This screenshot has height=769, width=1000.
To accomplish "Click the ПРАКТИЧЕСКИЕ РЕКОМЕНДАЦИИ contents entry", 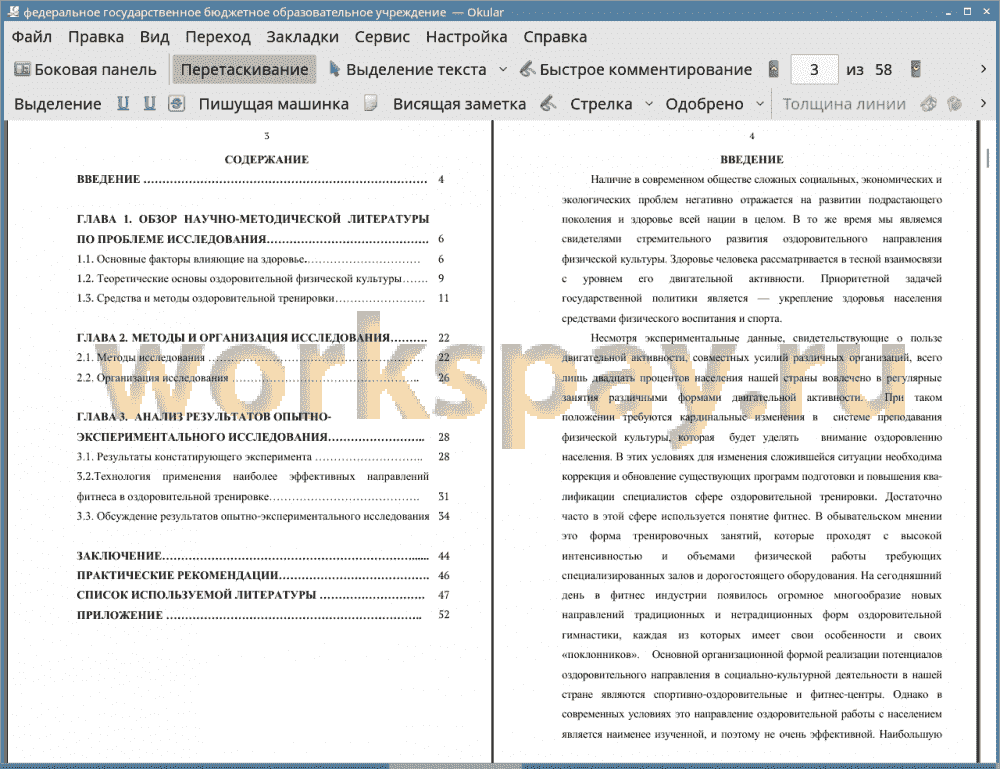I will (263, 576).
